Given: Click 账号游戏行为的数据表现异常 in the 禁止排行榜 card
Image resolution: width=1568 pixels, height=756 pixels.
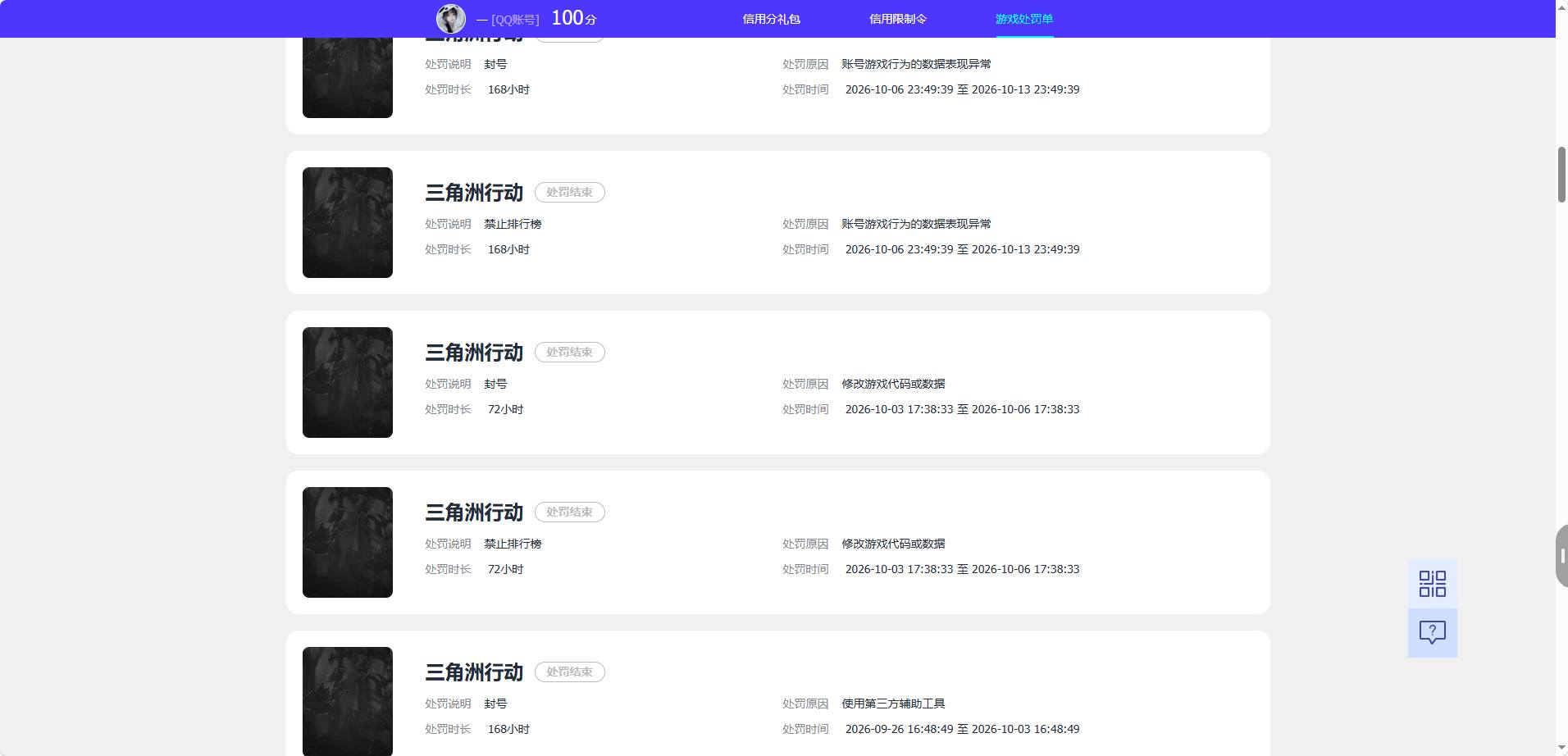Looking at the screenshot, I should 916,224.
